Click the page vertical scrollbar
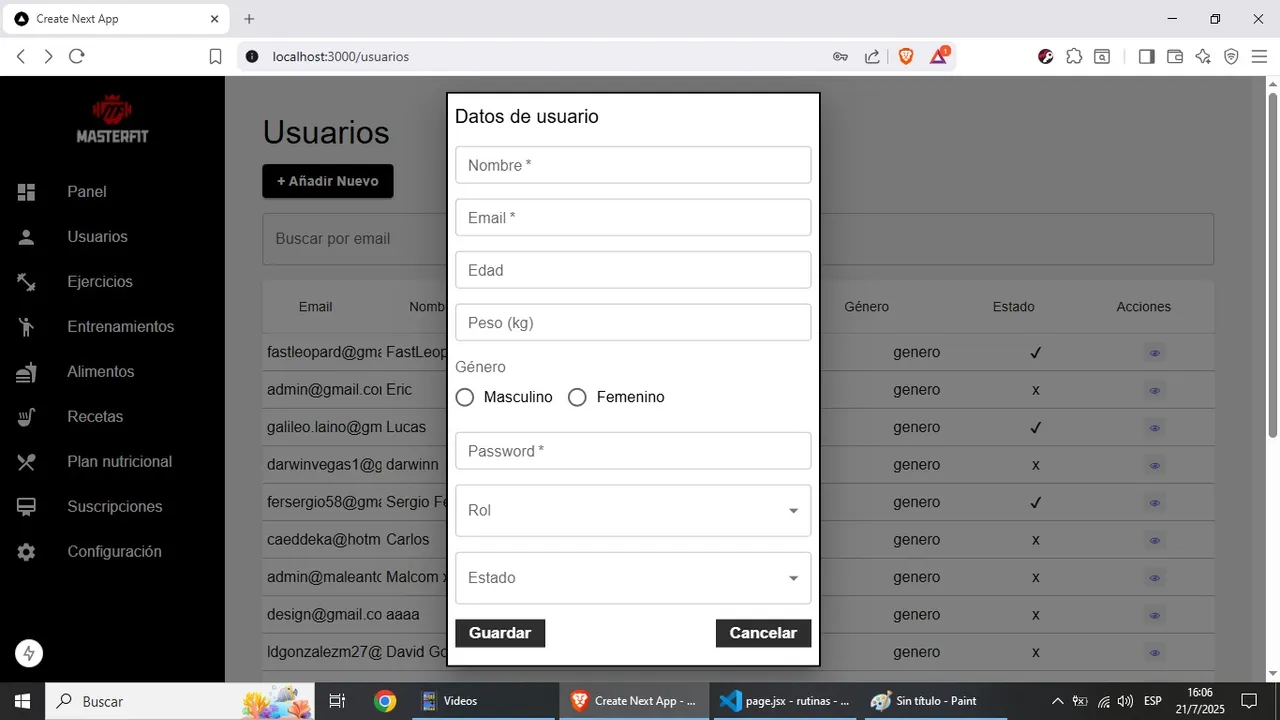Image resolution: width=1280 pixels, height=720 pixels. point(1273,265)
